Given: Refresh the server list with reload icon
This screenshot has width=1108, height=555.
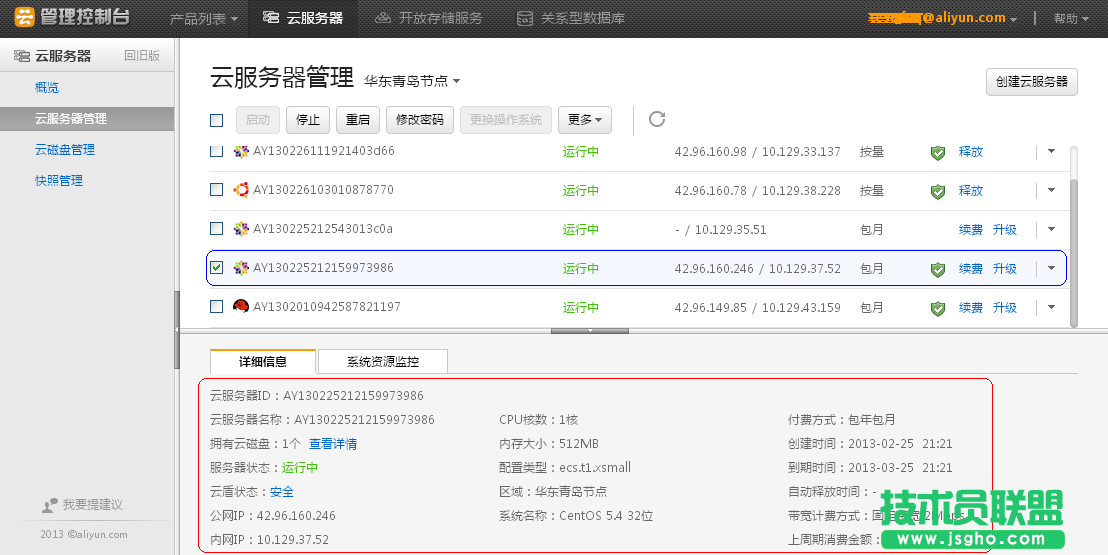Looking at the screenshot, I should [x=657, y=119].
